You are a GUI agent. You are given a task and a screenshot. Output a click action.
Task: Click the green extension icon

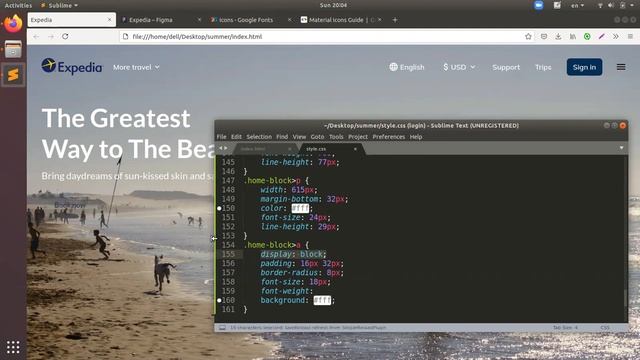587,37
